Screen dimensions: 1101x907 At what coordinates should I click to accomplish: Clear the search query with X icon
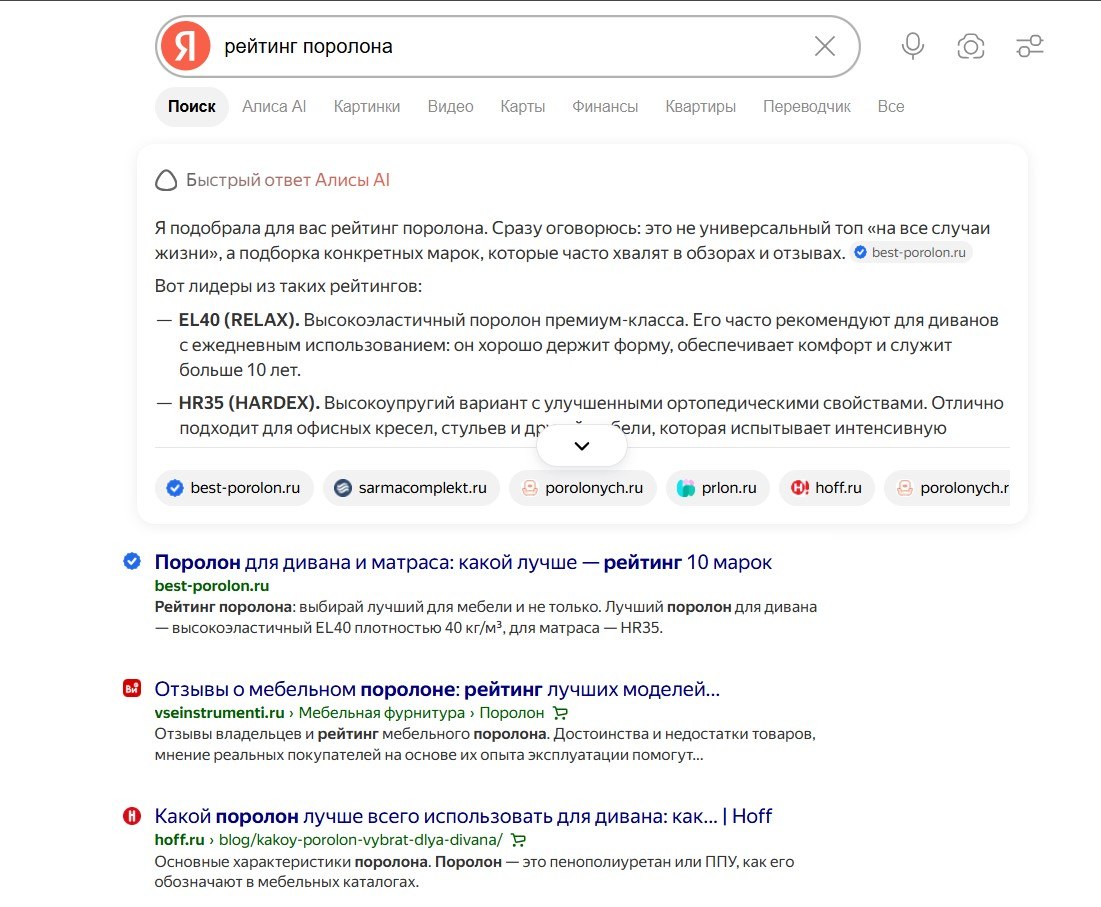[x=824, y=46]
